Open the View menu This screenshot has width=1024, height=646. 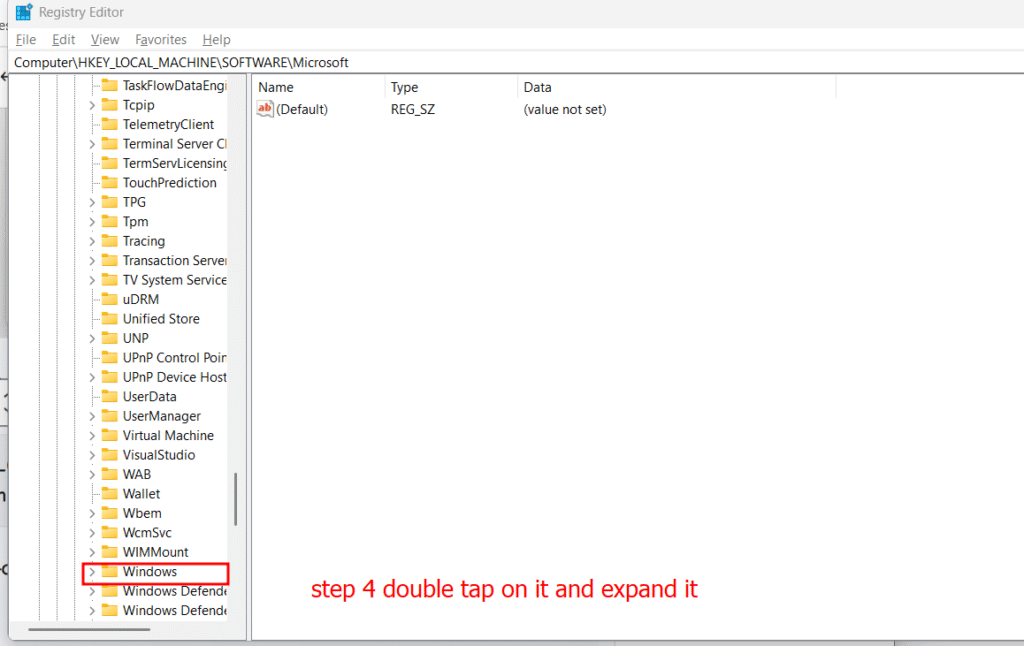click(x=104, y=40)
